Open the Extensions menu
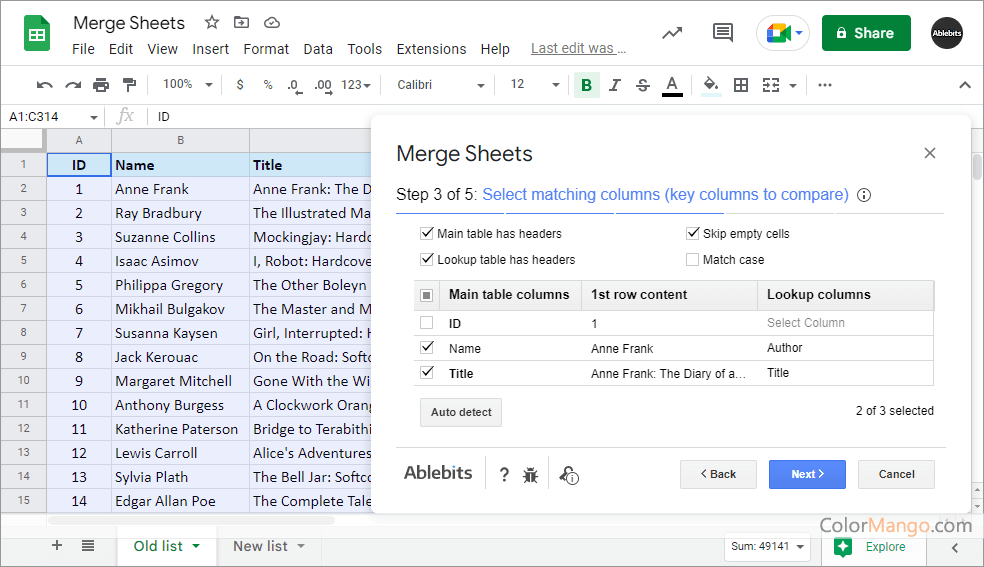Image resolution: width=984 pixels, height=567 pixels. pos(431,49)
